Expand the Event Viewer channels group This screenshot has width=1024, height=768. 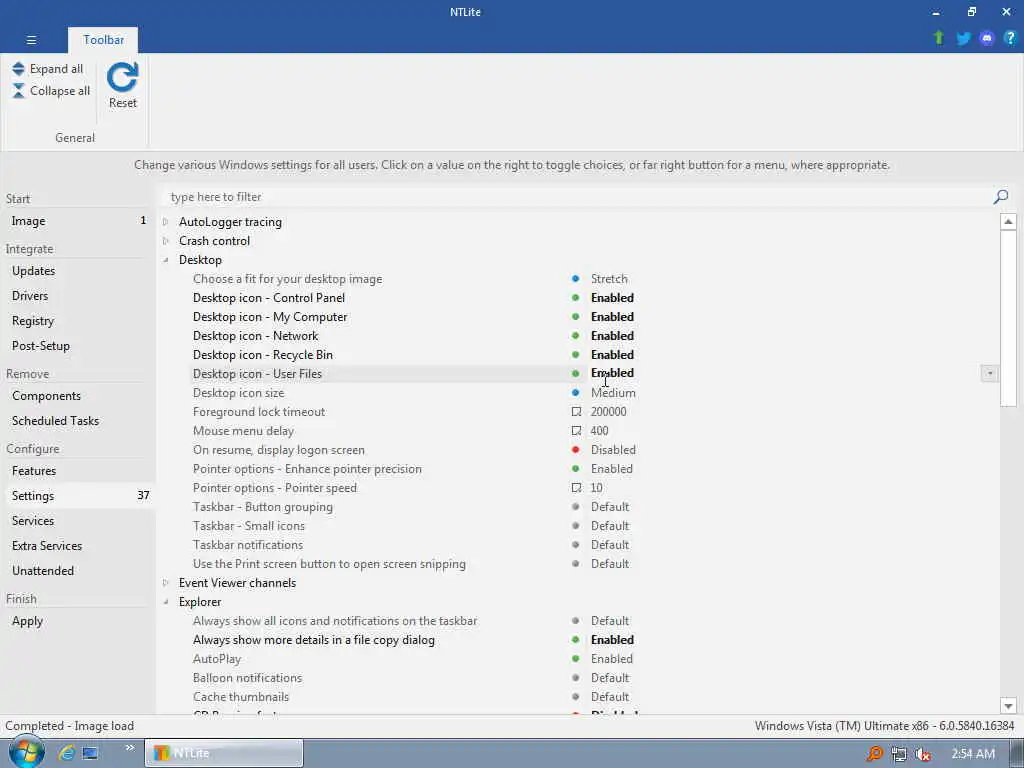[166, 583]
